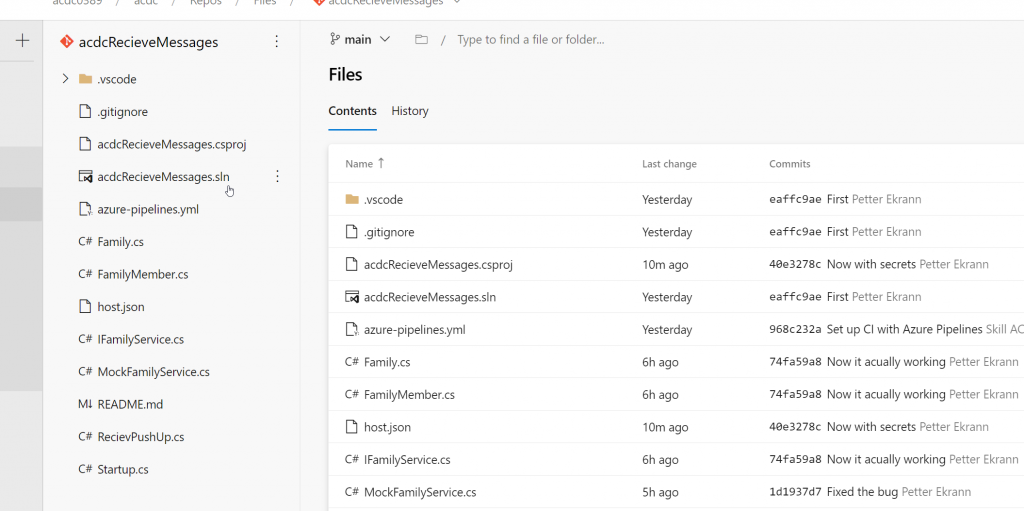Select IFamilyService.cs in the file tree

tap(140, 339)
